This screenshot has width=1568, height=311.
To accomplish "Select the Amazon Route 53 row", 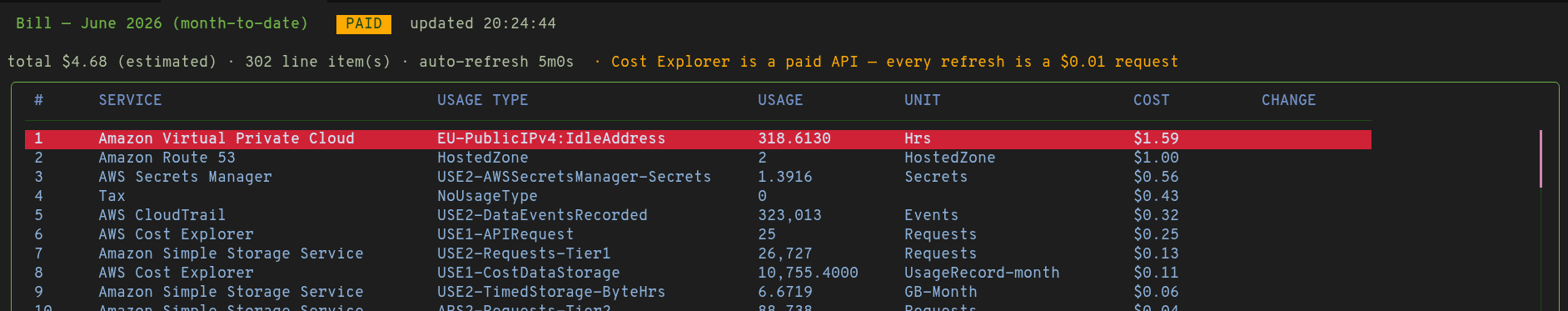I will (x=698, y=158).
